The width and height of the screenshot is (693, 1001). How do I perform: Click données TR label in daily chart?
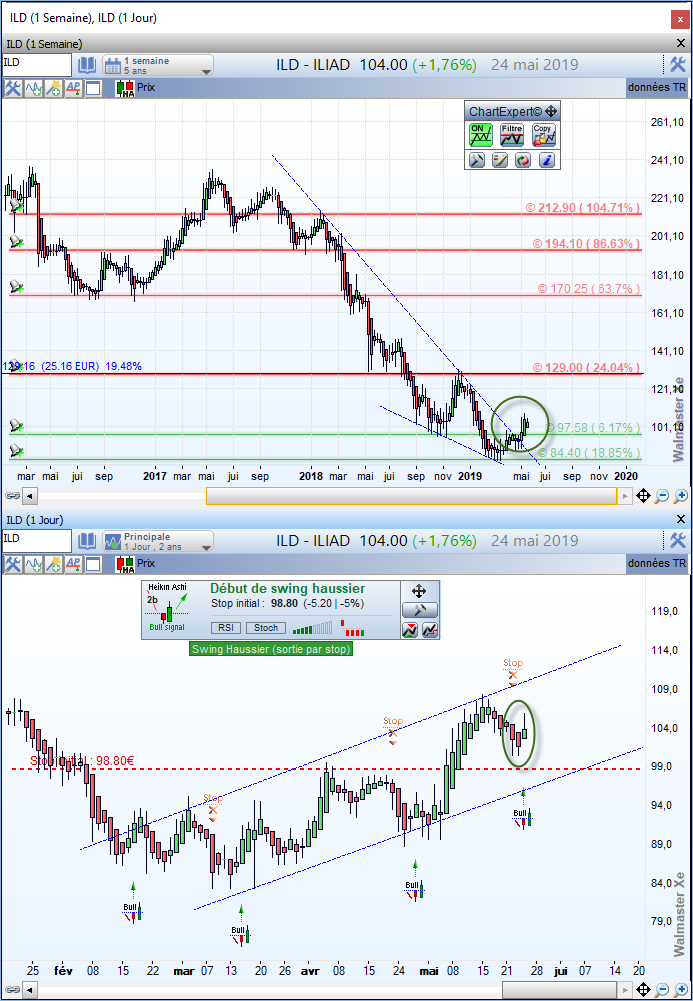(657, 564)
